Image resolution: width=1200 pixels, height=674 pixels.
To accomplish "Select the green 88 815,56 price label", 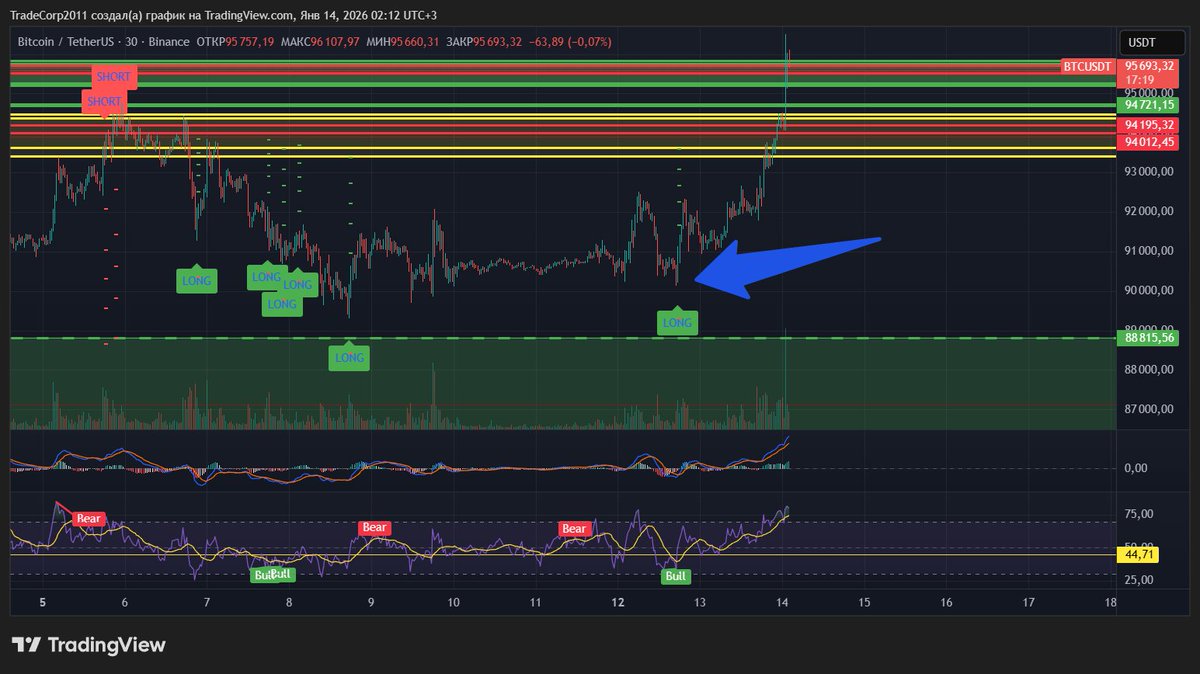I will click(x=1148, y=338).
